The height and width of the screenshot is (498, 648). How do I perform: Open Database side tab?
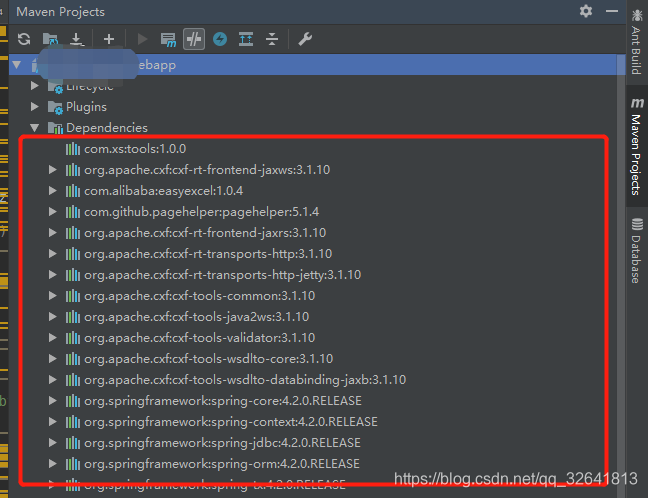[x=636, y=251]
